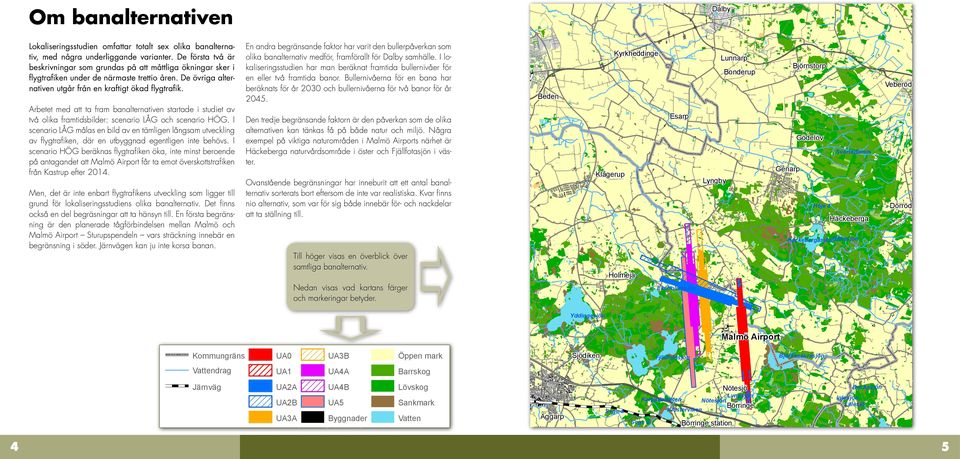Select the Lövskog green legend swatch
The width and height of the screenshot is (960, 459).
tap(383, 387)
